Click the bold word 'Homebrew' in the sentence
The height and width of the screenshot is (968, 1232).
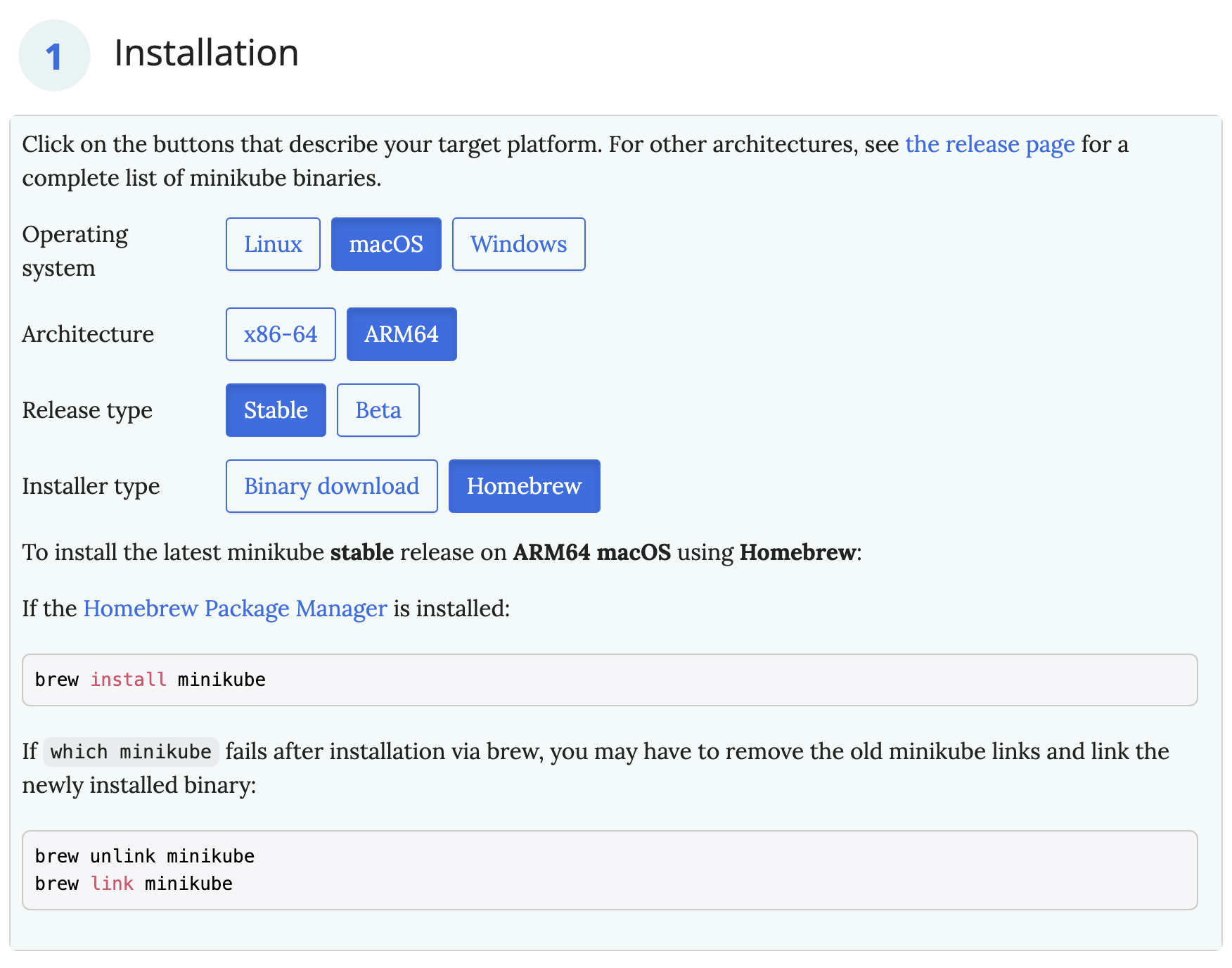click(x=797, y=552)
